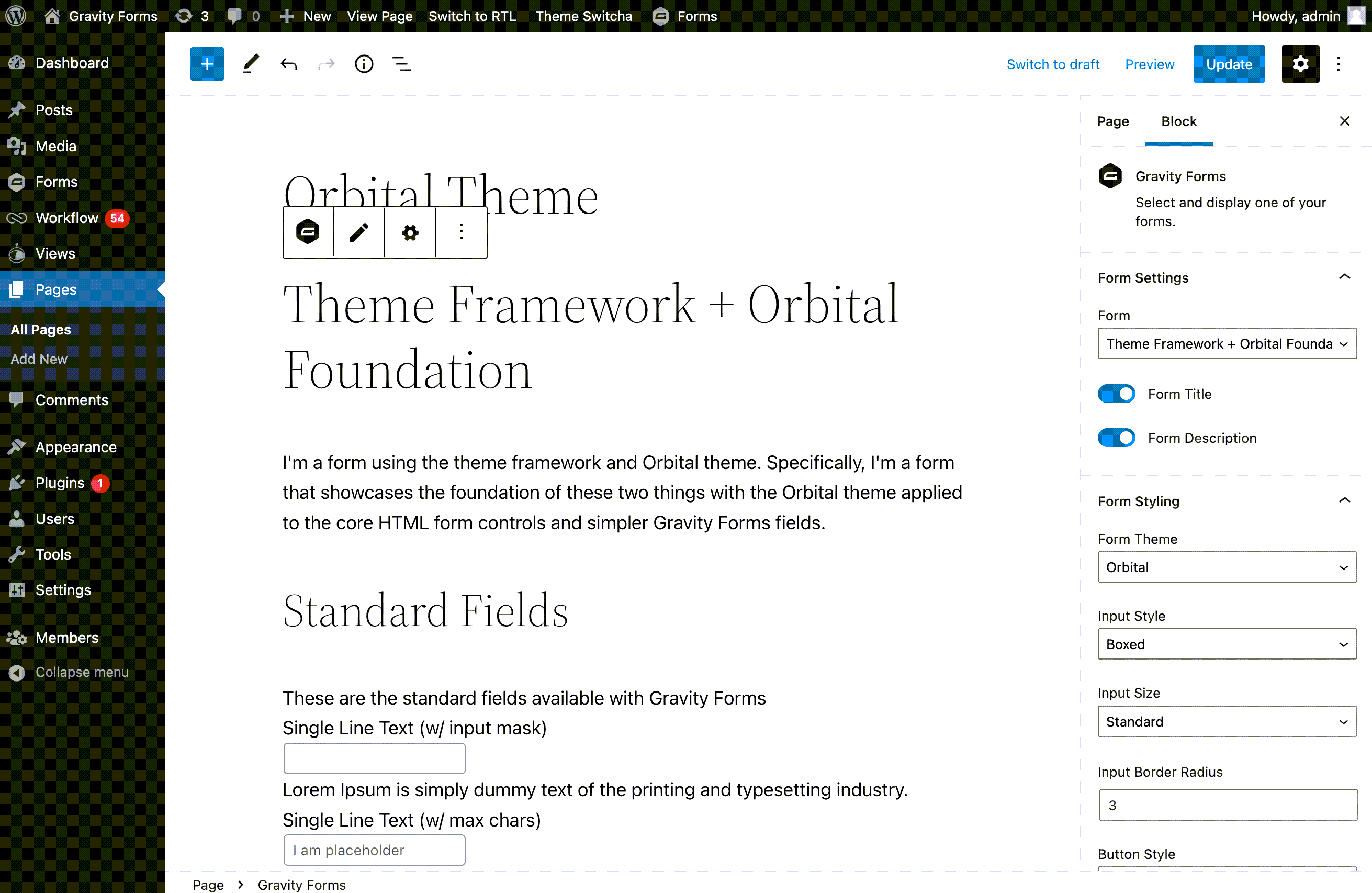Toggle the Form Title switch
The height and width of the screenshot is (893, 1372).
pos(1116,394)
